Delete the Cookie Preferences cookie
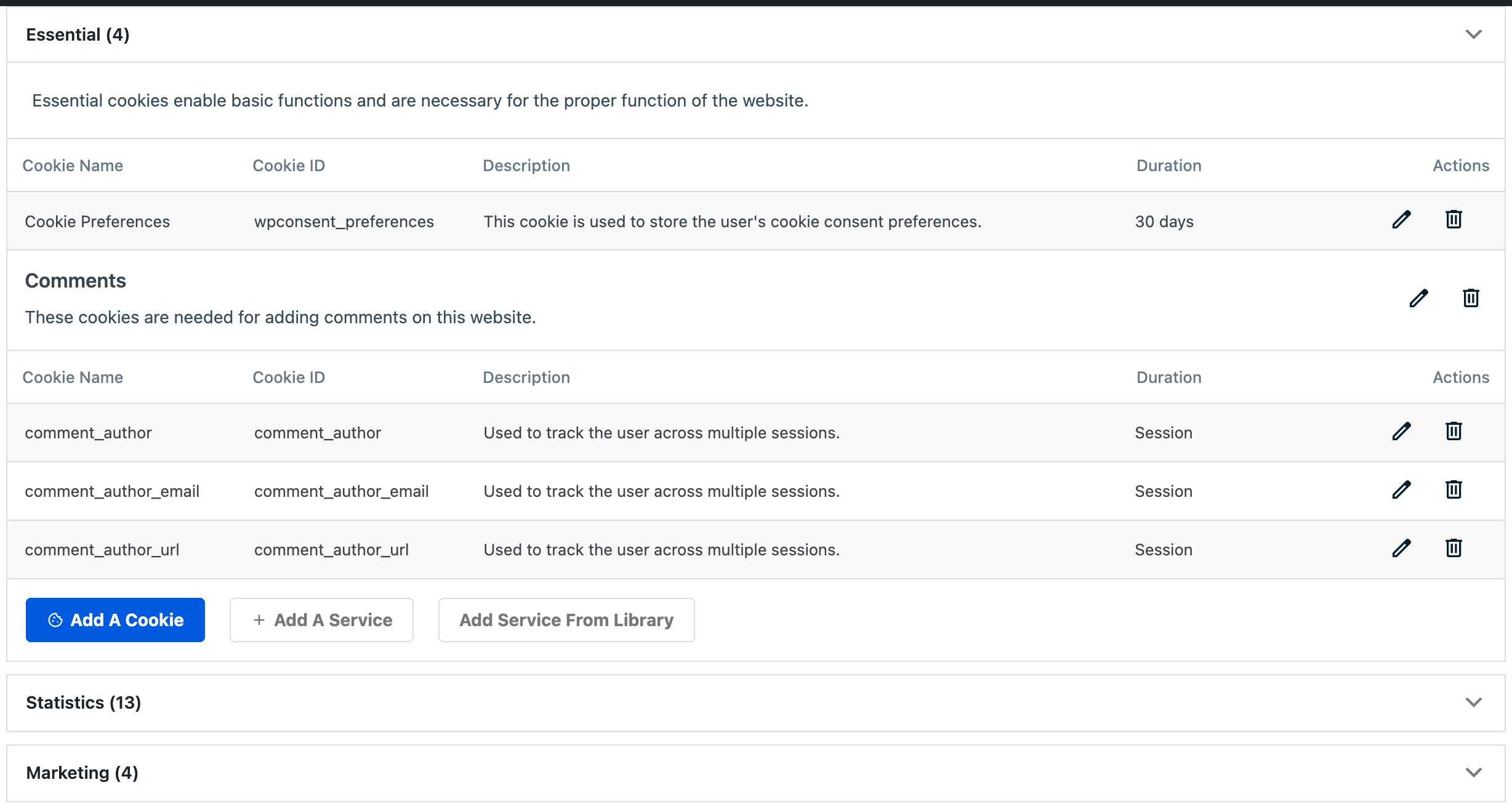Image resolution: width=1512 pixels, height=809 pixels. (1453, 220)
